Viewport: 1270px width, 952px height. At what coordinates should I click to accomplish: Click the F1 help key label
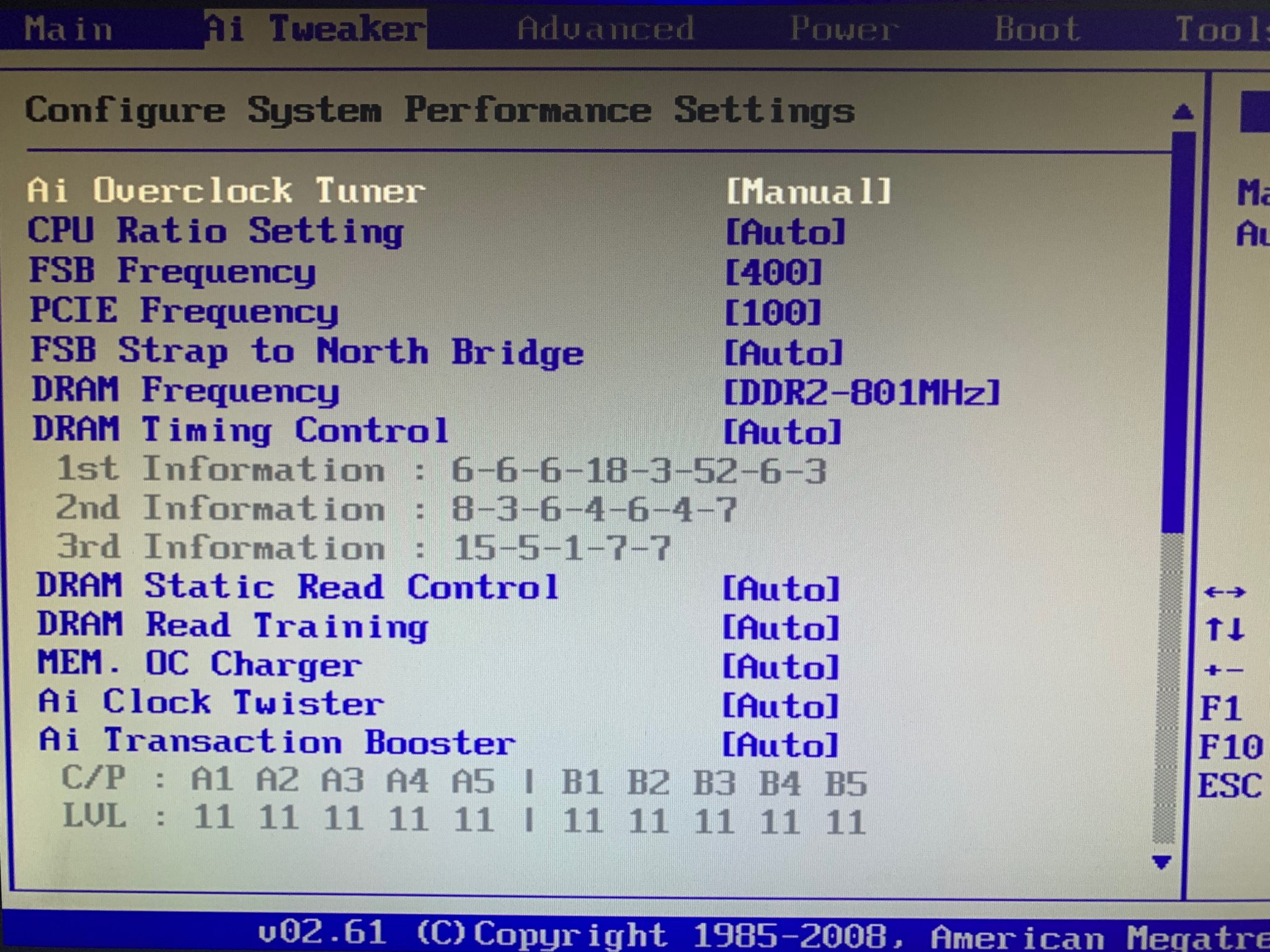click(x=1220, y=708)
